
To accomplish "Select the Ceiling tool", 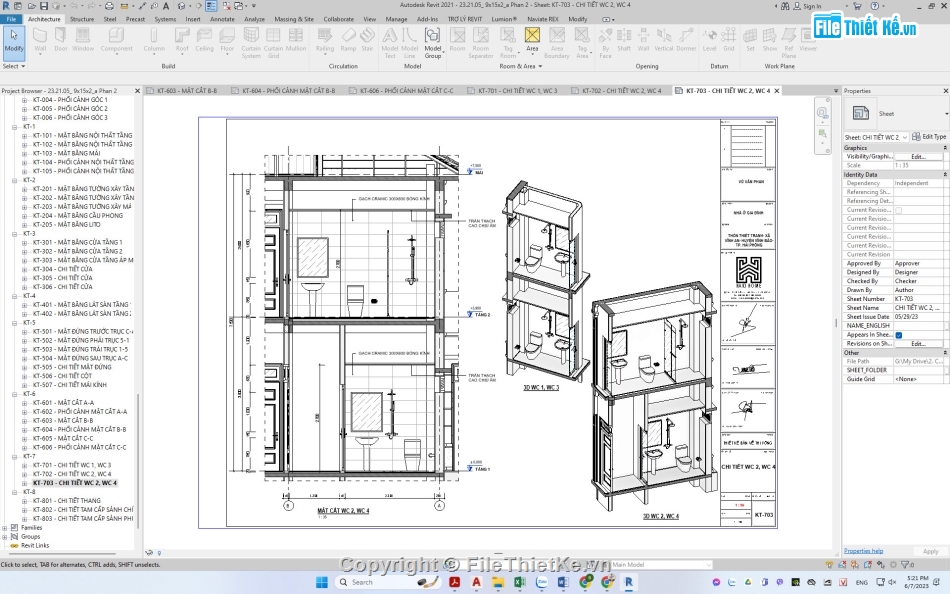I will tap(204, 41).
